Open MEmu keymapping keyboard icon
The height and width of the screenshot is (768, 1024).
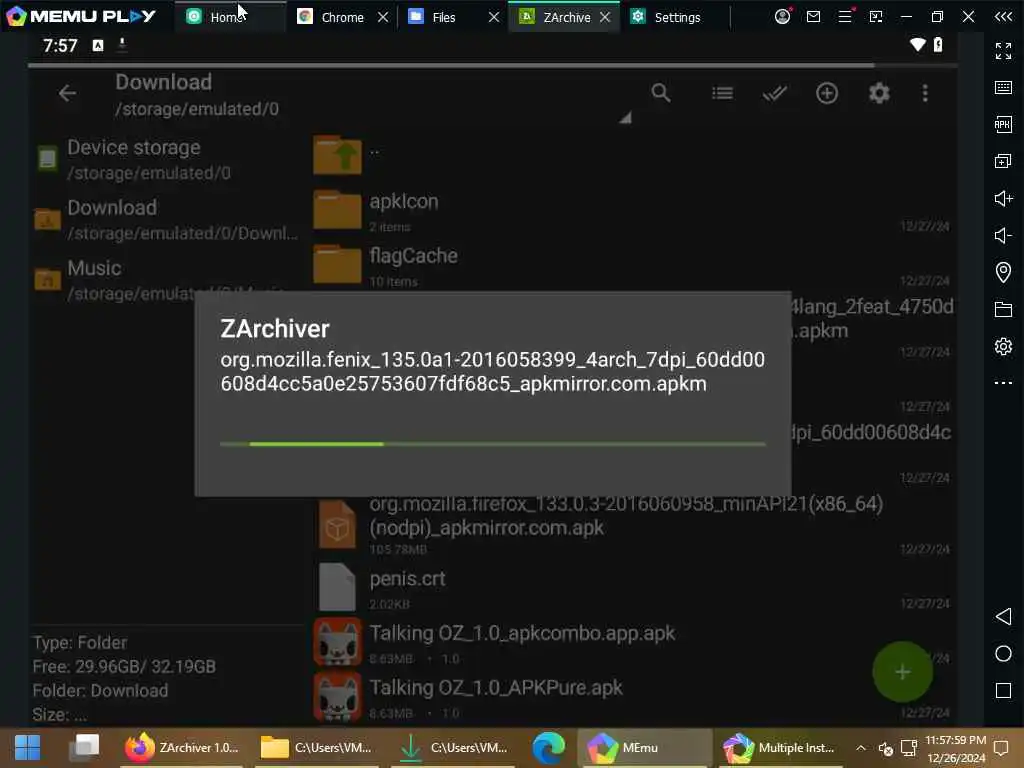point(1003,88)
